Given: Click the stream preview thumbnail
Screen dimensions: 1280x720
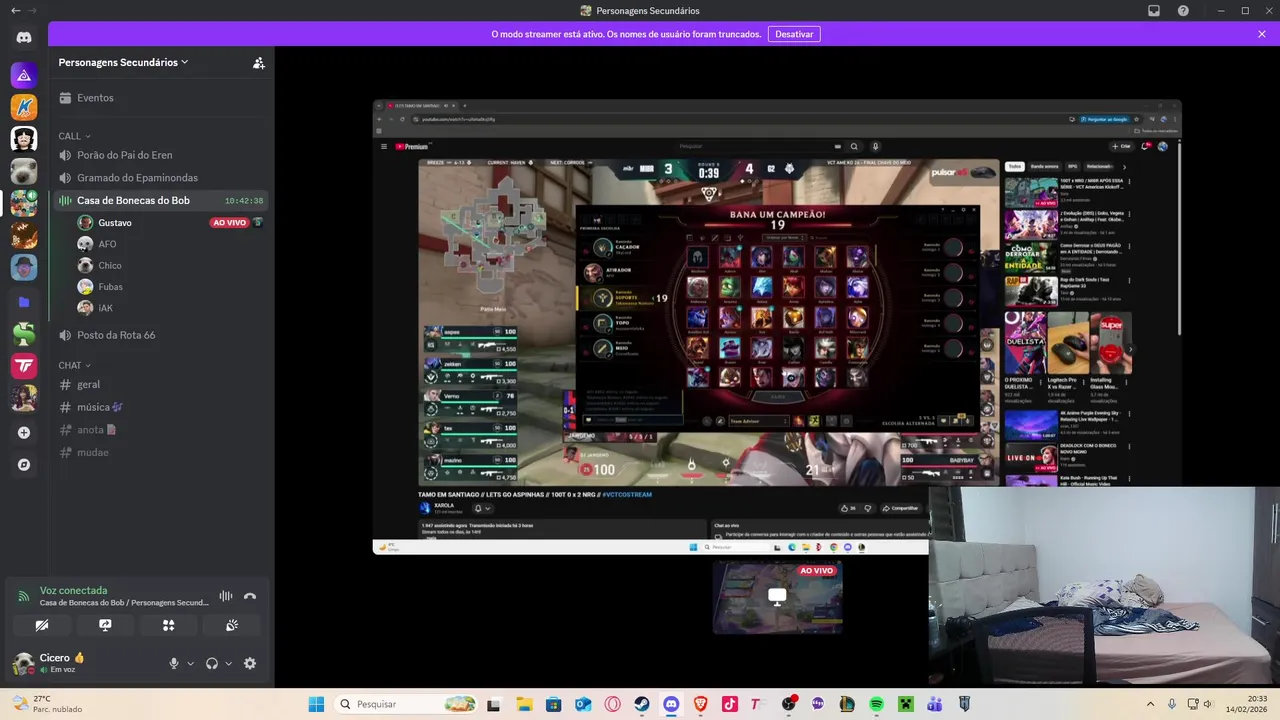Looking at the screenshot, I should (777, 597).
